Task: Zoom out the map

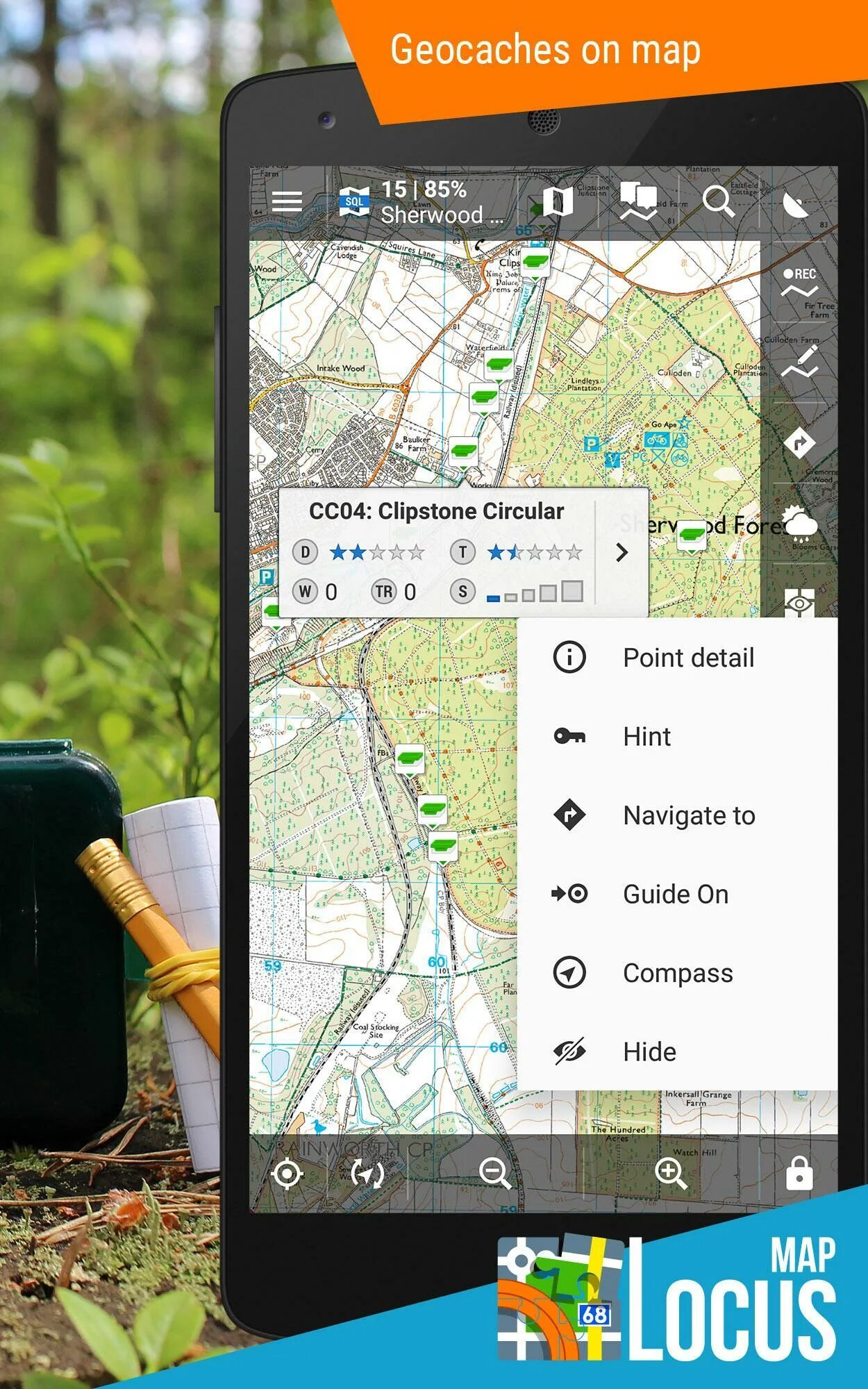Action: tap(495, 1174)
